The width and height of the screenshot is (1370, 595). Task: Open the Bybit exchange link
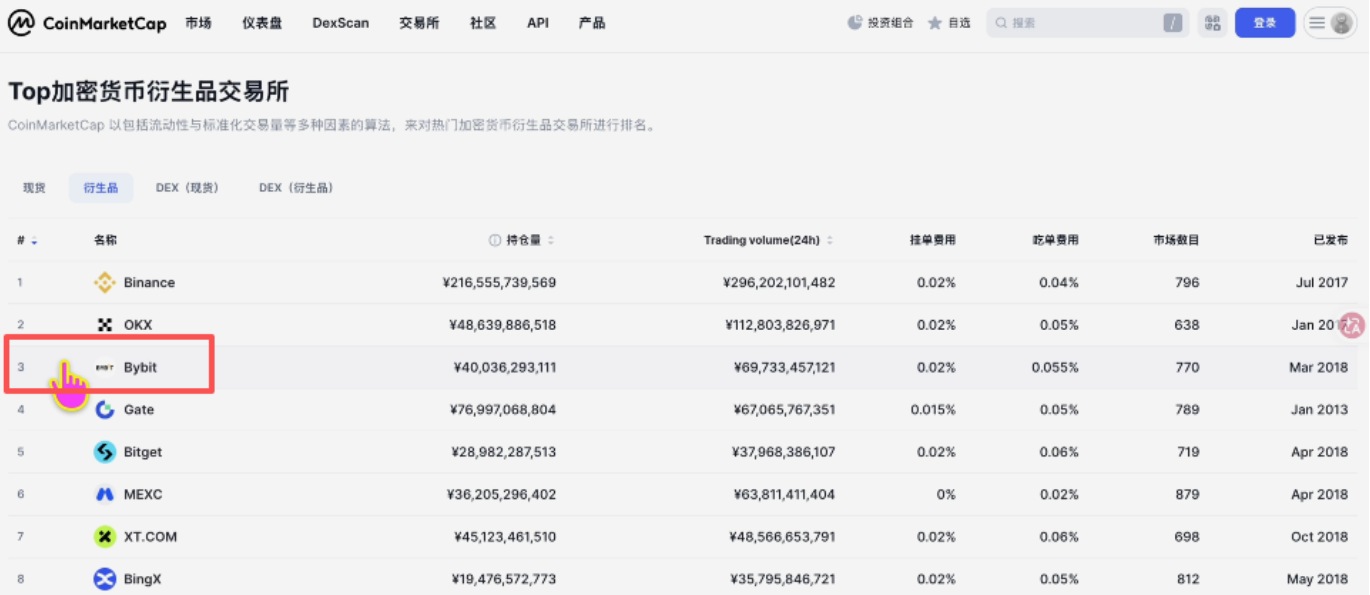click(x=140, y=368)
